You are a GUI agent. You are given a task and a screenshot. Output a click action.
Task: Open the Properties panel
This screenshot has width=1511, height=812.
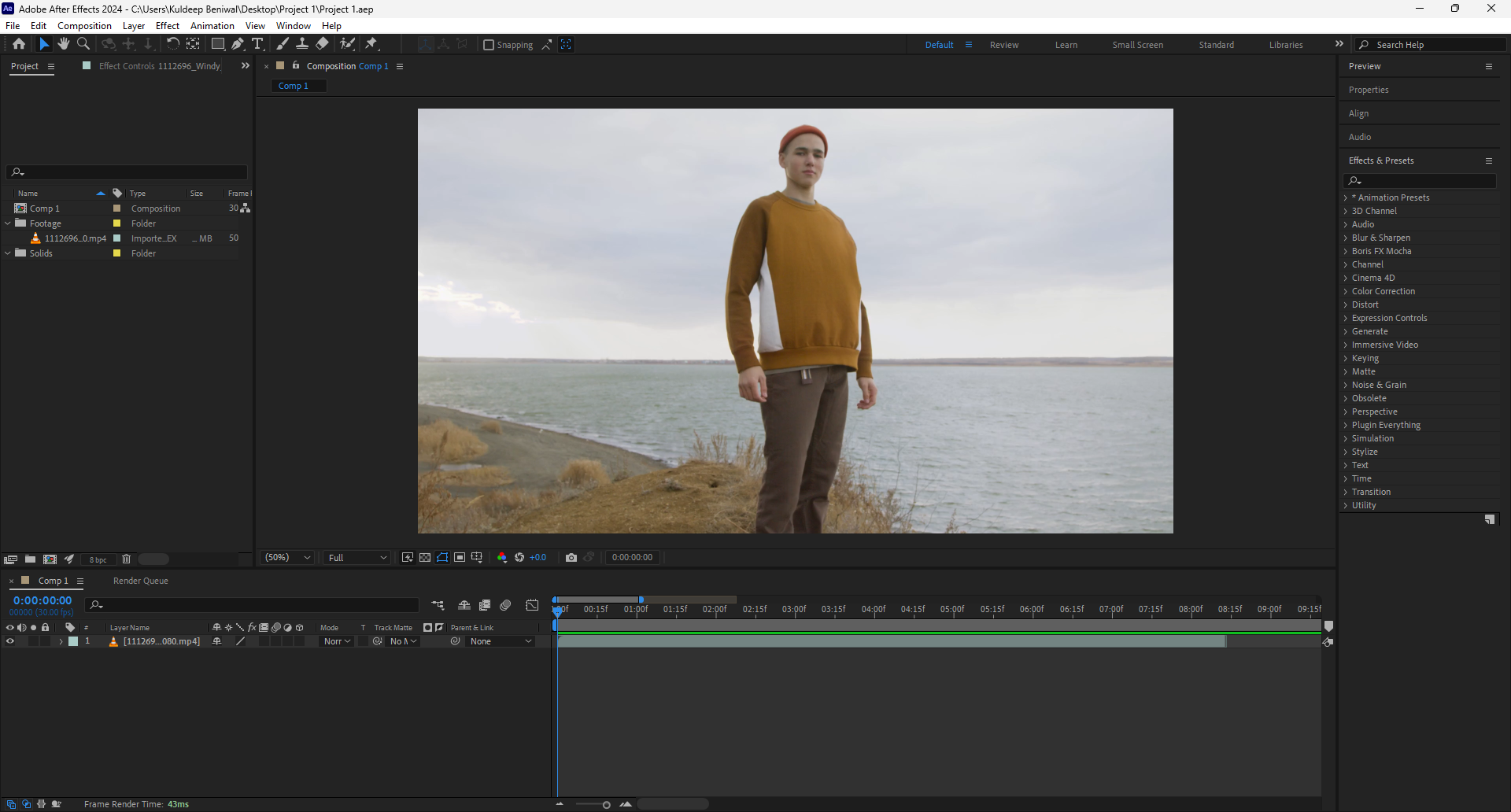[1369, 90]
